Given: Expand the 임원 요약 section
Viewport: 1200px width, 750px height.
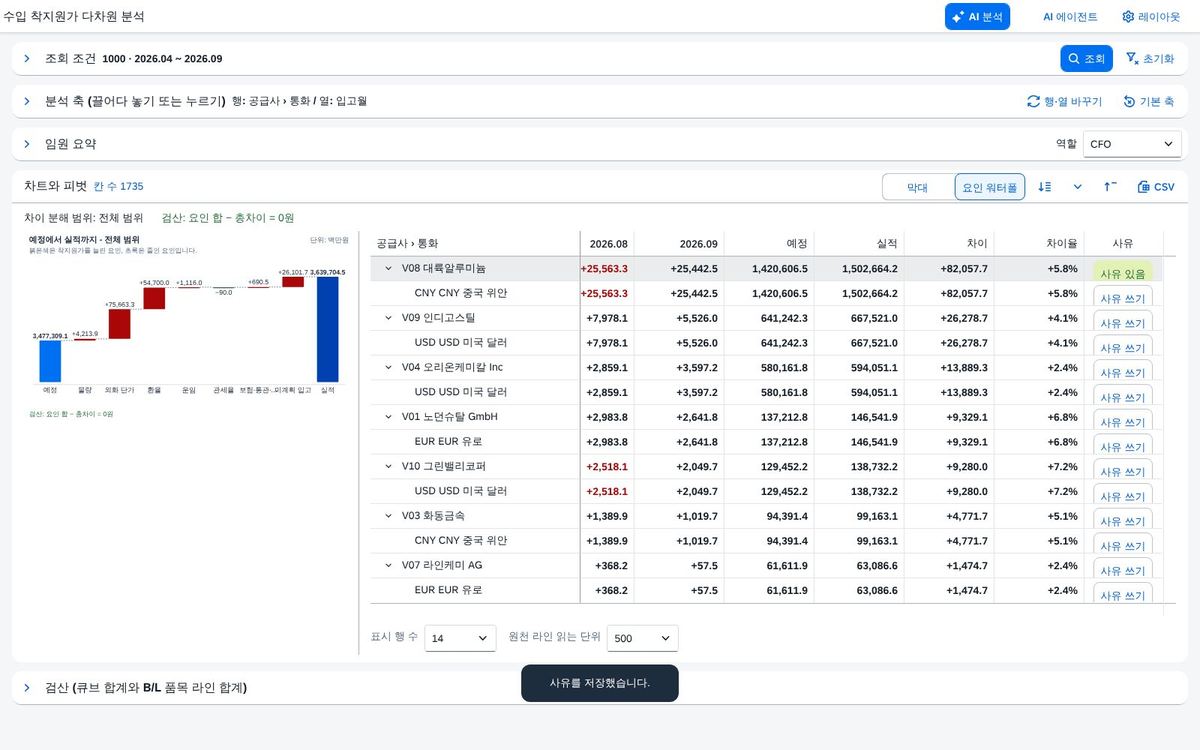Looking at the screenshot, I should (x=27, y=144).
